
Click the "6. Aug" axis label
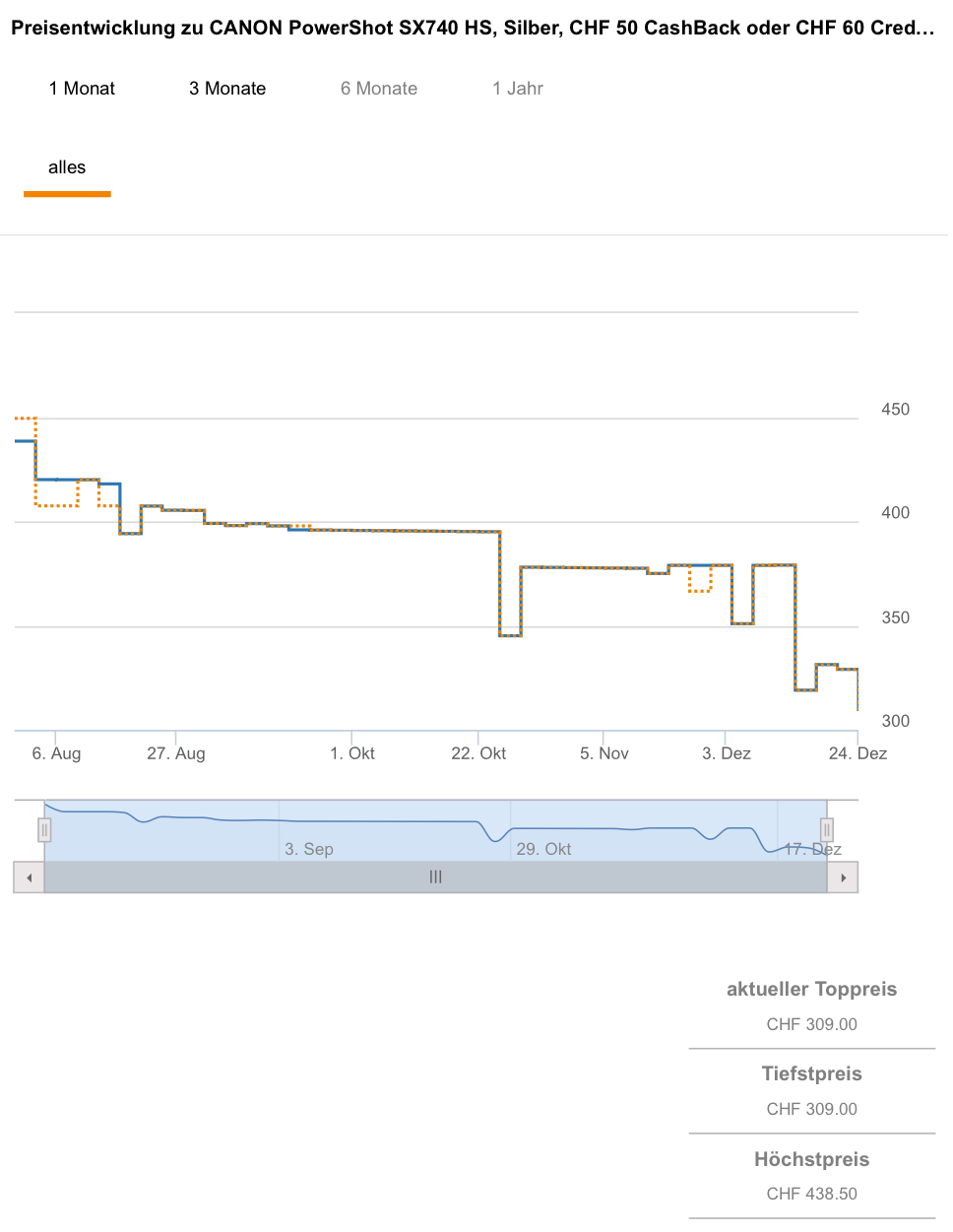click(x=56, y=753)
